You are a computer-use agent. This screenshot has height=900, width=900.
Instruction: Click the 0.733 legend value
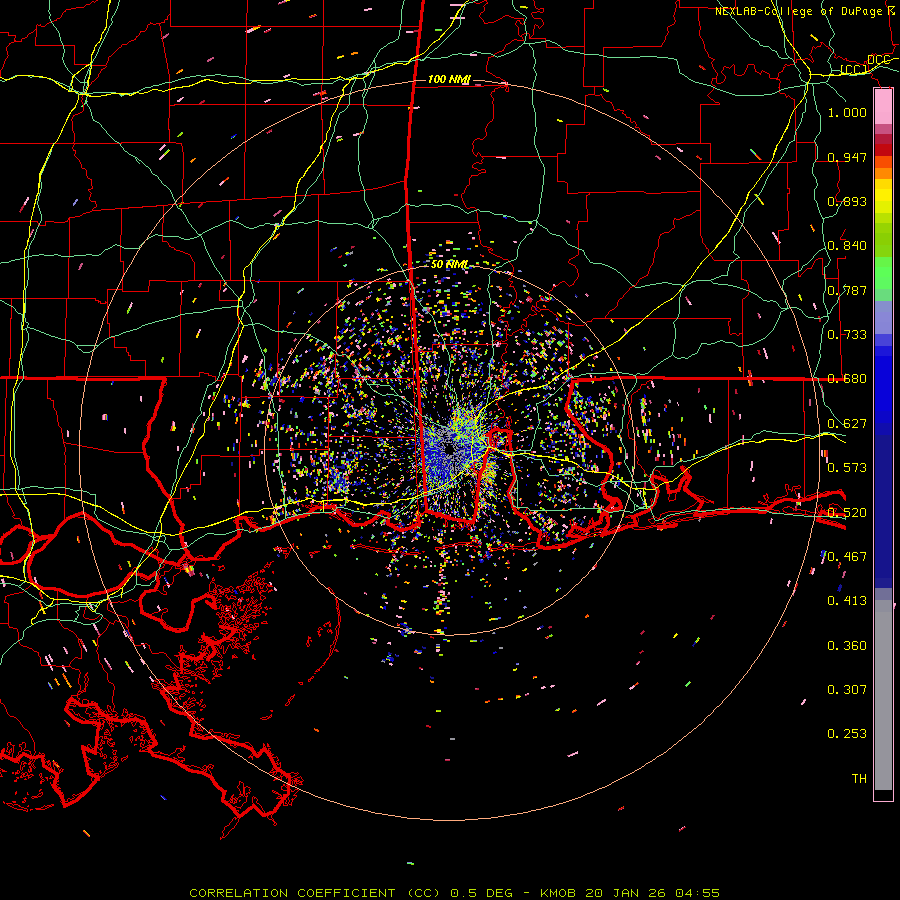coord(847,335)
